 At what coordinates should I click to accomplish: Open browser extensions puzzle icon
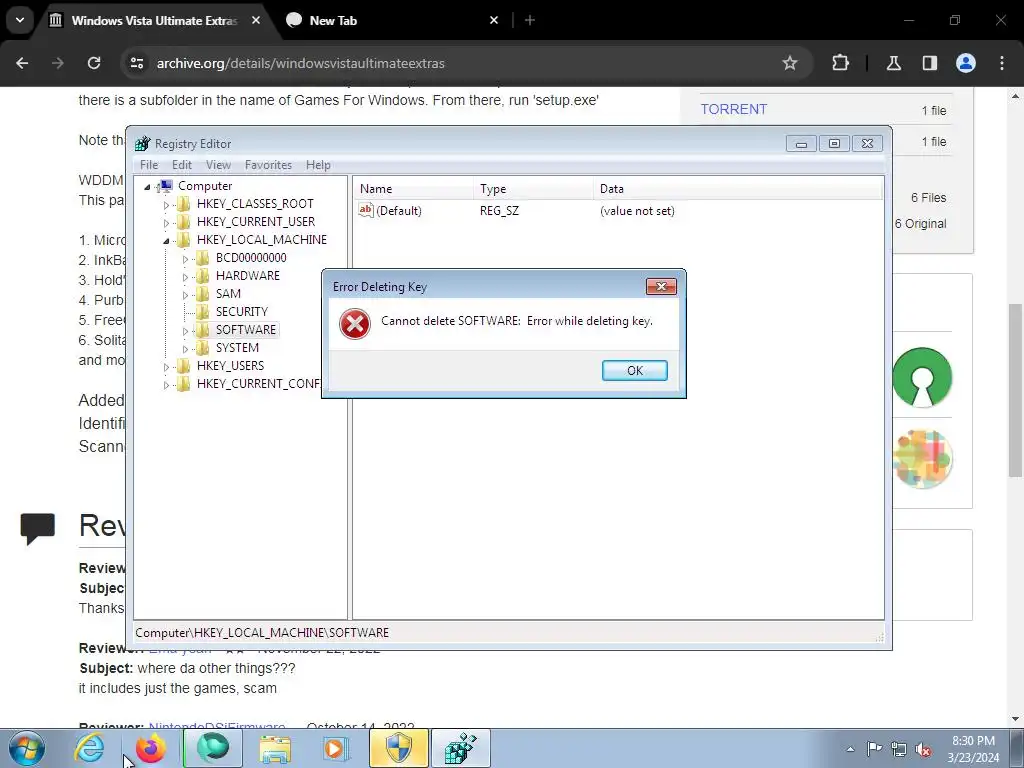(840, 63)
